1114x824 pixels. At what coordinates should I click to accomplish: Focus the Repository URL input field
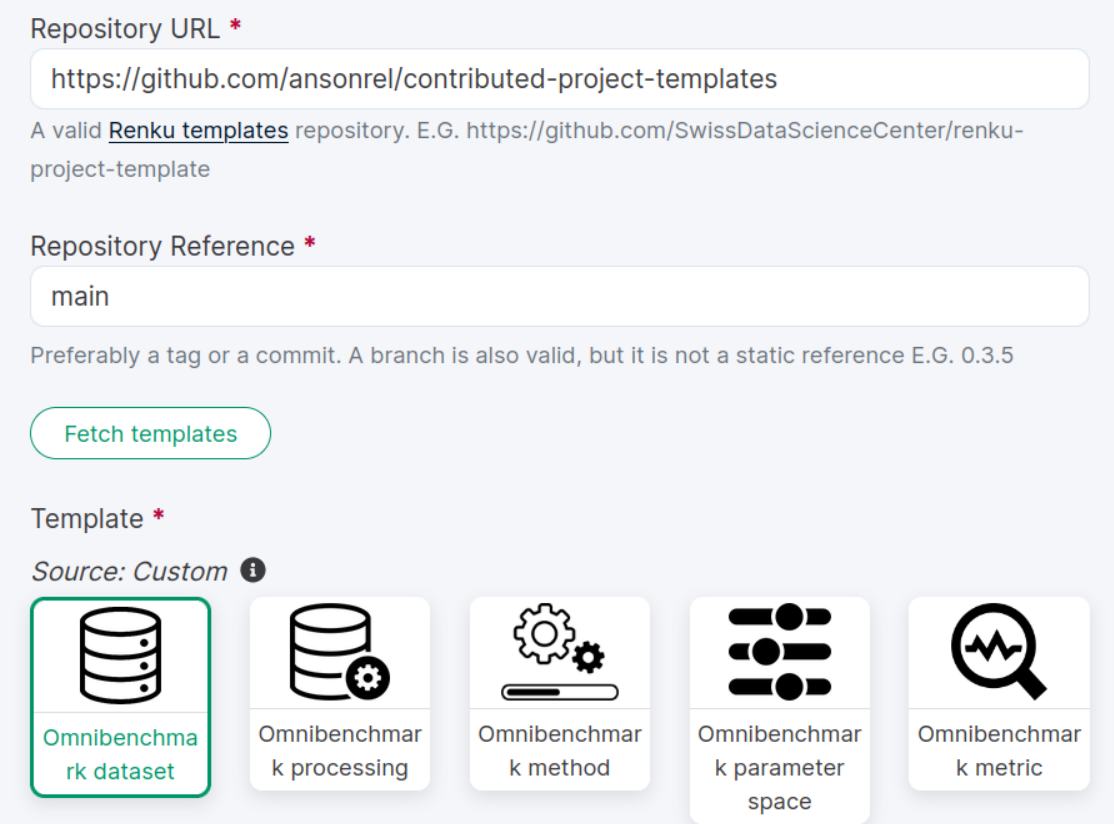(x=560, y=79)
